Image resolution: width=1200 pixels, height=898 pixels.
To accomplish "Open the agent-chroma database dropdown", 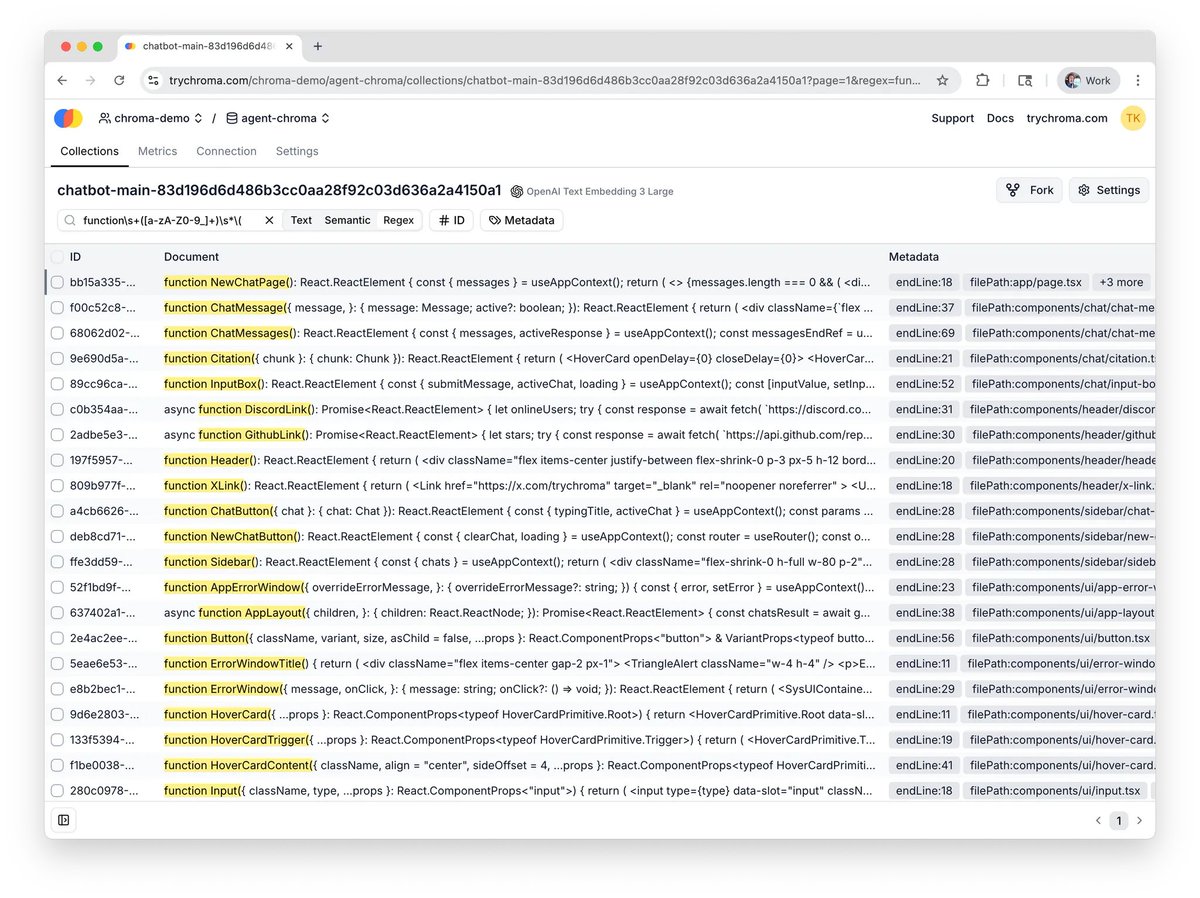I will point(278,118).
